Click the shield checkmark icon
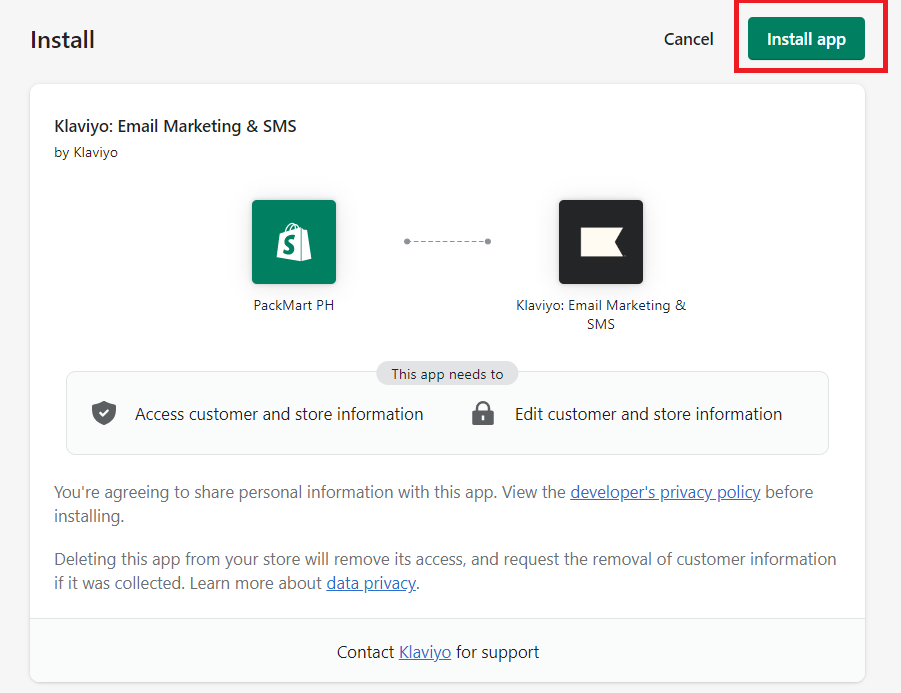Screen dimensions: 901x693 104,413
